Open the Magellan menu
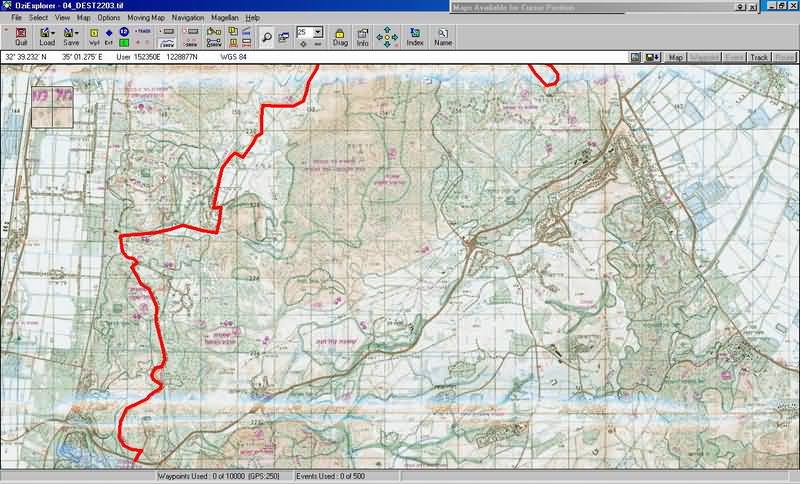This screenshot has width=800, height=484. 225,18
